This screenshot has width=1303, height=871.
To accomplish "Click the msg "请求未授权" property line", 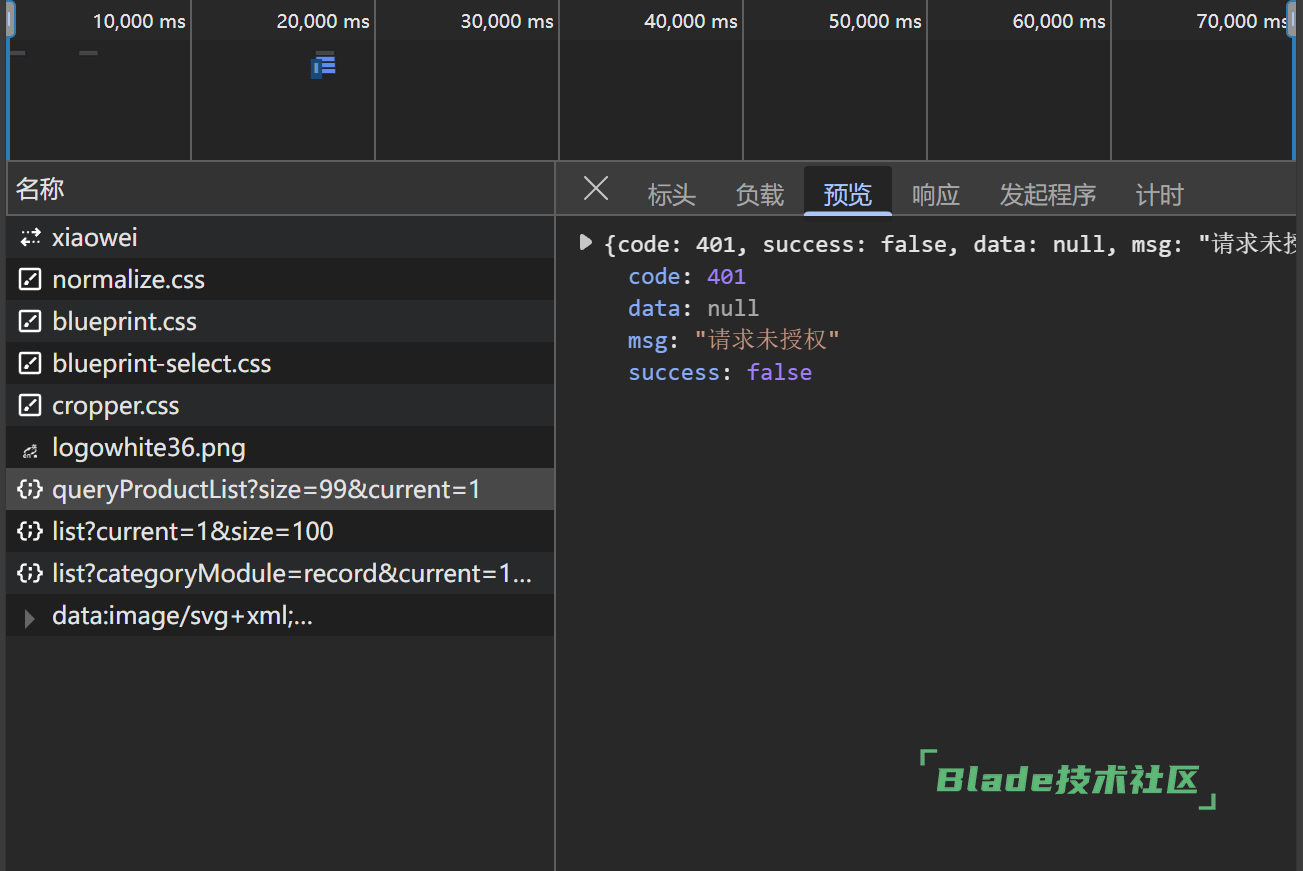I will click(733, 340).
